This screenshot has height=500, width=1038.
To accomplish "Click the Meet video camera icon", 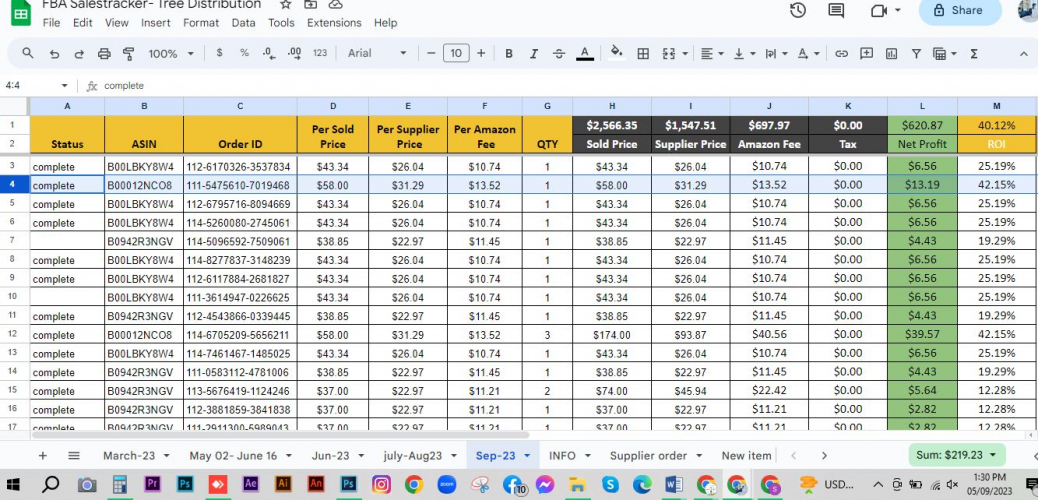I will (x=878, y=10).
